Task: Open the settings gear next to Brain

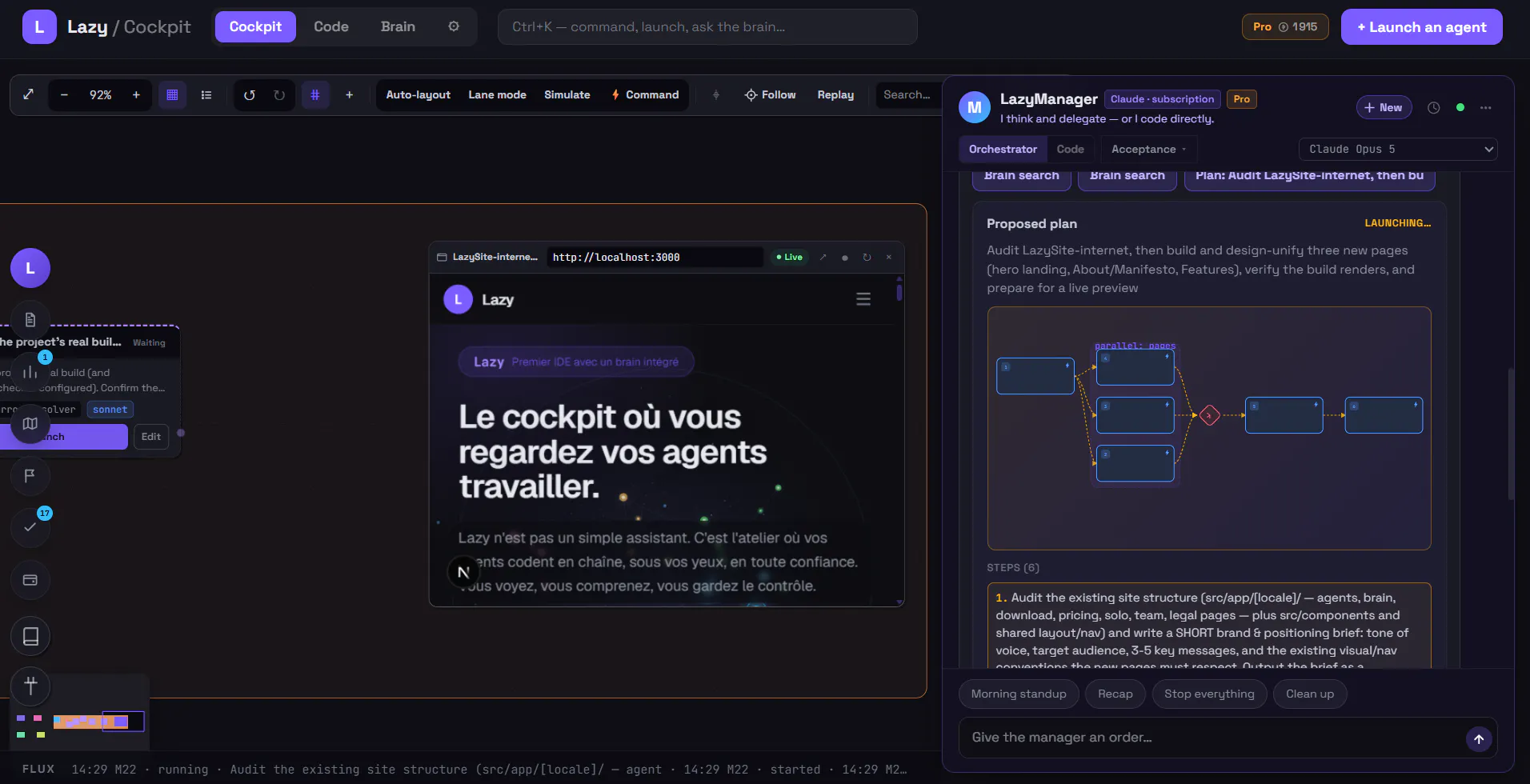Action: tap(454, 26)
